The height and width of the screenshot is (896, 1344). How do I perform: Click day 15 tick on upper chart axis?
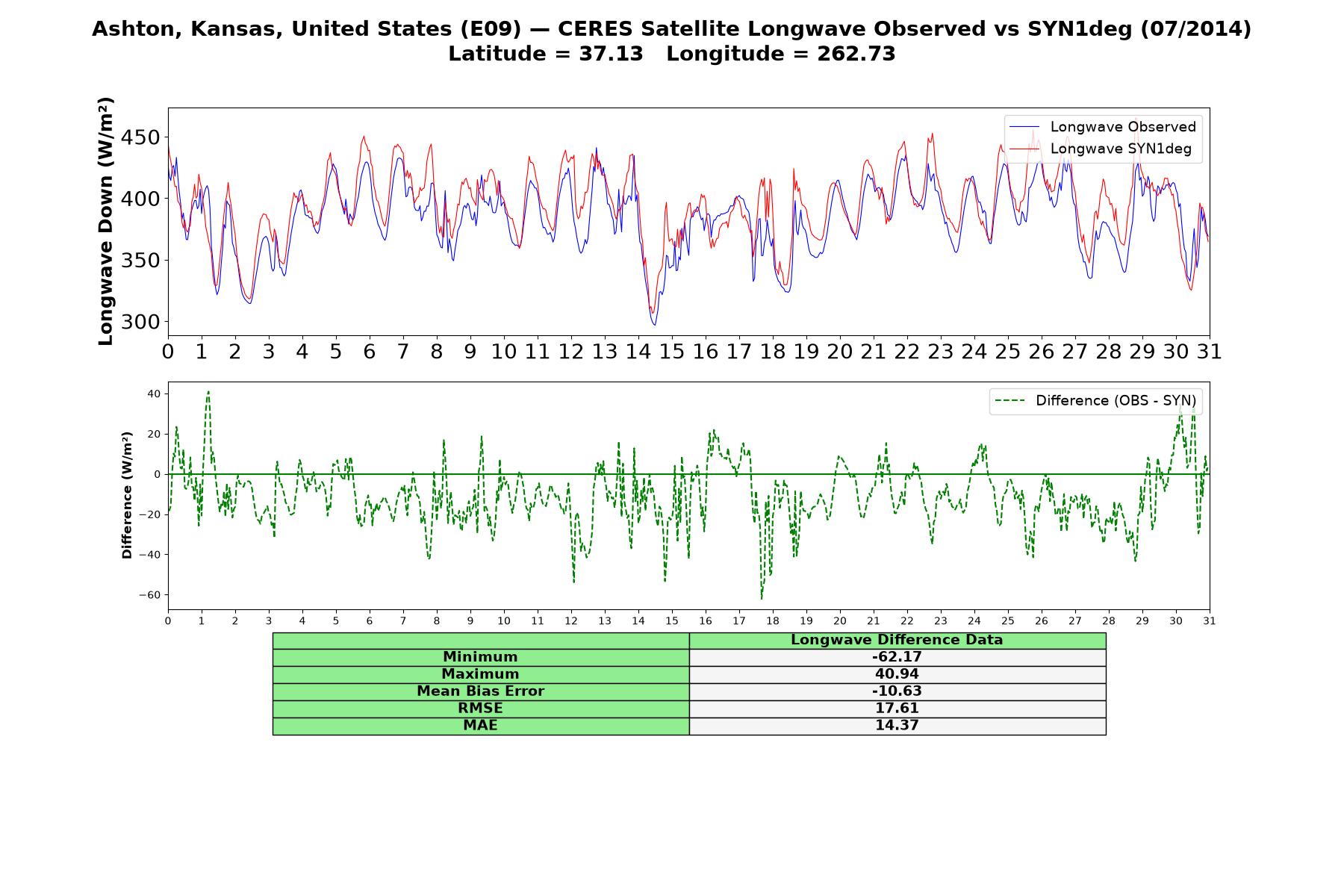pyautogui.click(x=671, y=352)
